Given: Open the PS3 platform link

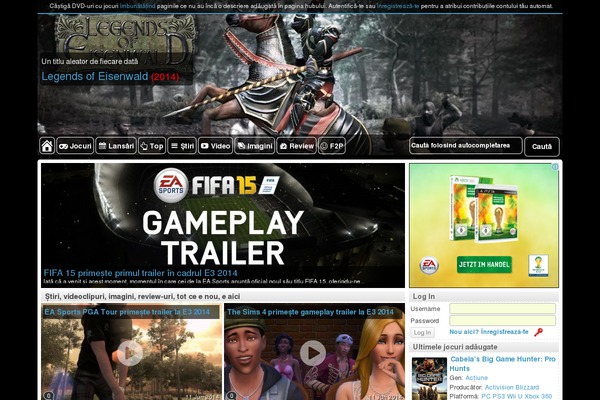Looking at the screenshot, I should click(x=499, y=396).
